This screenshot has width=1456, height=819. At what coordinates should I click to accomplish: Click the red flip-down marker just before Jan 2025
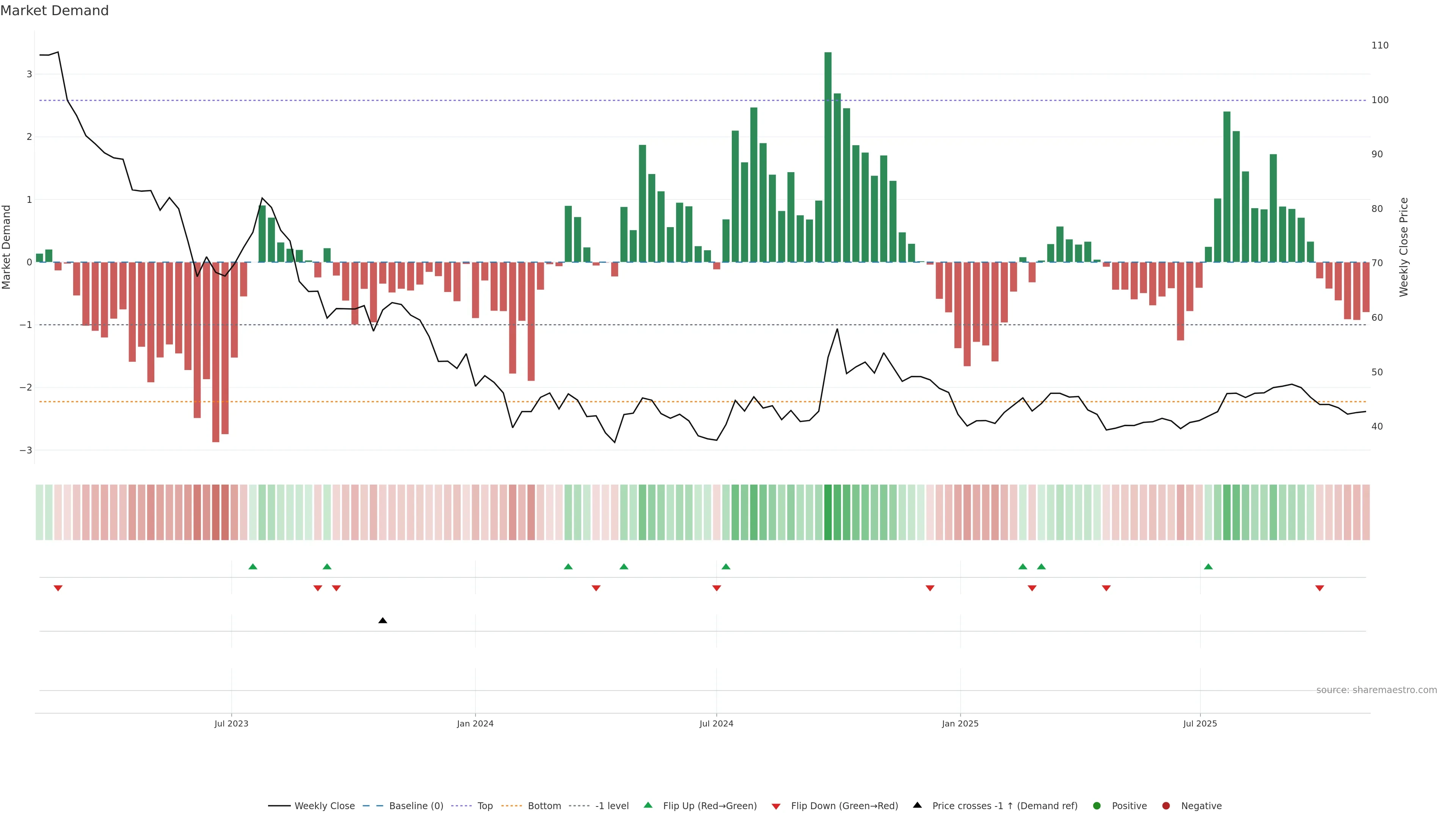[x=930, y=588]
